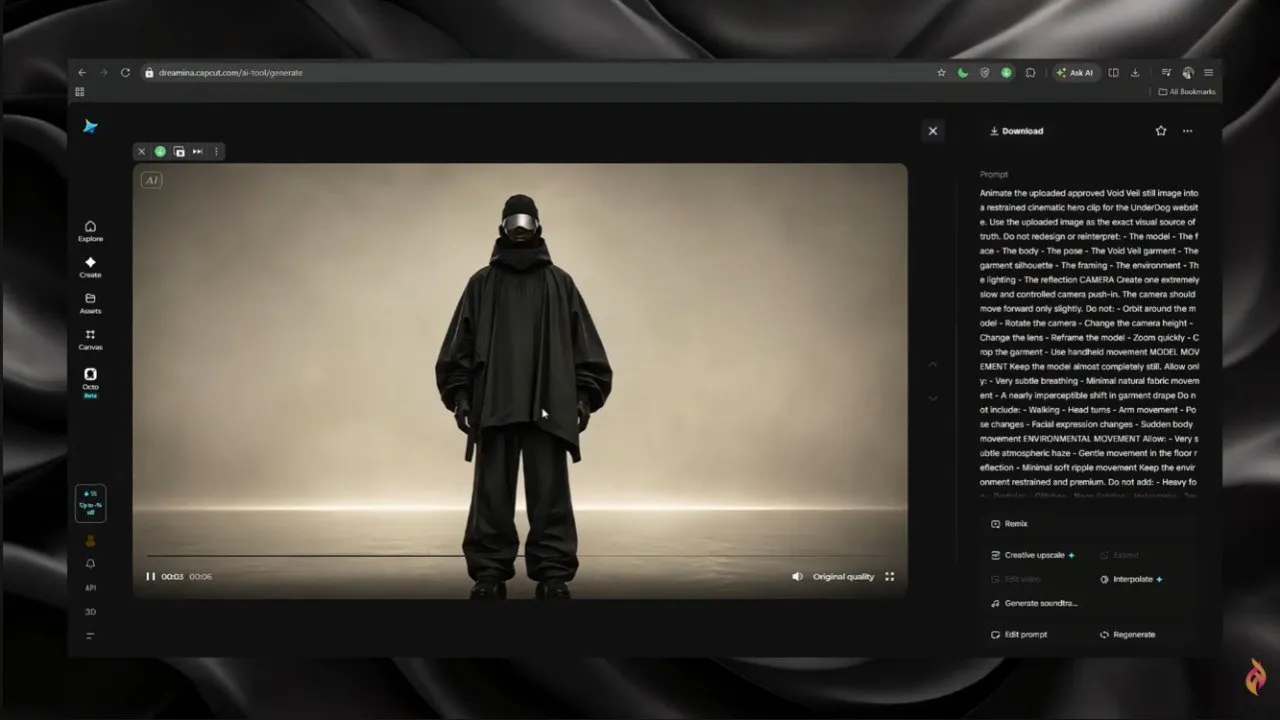Open the Create section
1280x720 pixels.
(x=90, y=267)
